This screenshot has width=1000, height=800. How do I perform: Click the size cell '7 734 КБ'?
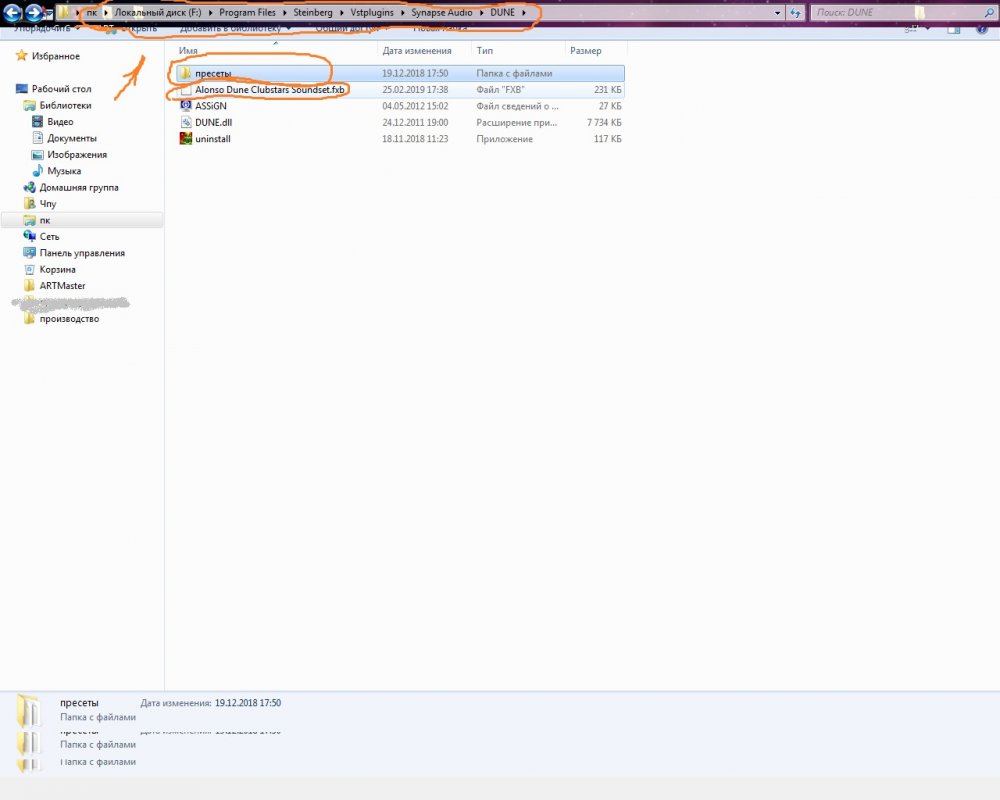pos(604,122)
